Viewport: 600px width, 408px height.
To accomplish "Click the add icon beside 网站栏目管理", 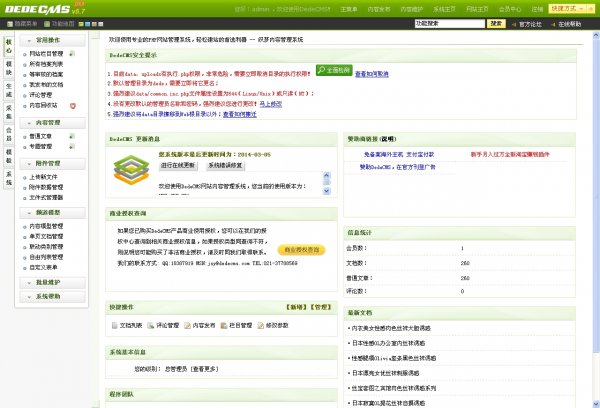I will tap(72, 54).
